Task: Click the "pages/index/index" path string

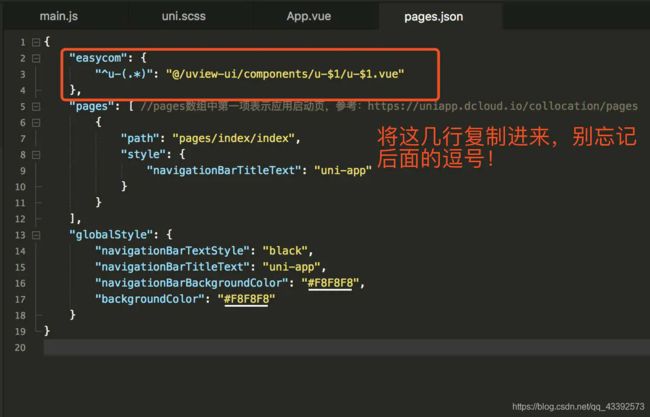Action: 235,138
